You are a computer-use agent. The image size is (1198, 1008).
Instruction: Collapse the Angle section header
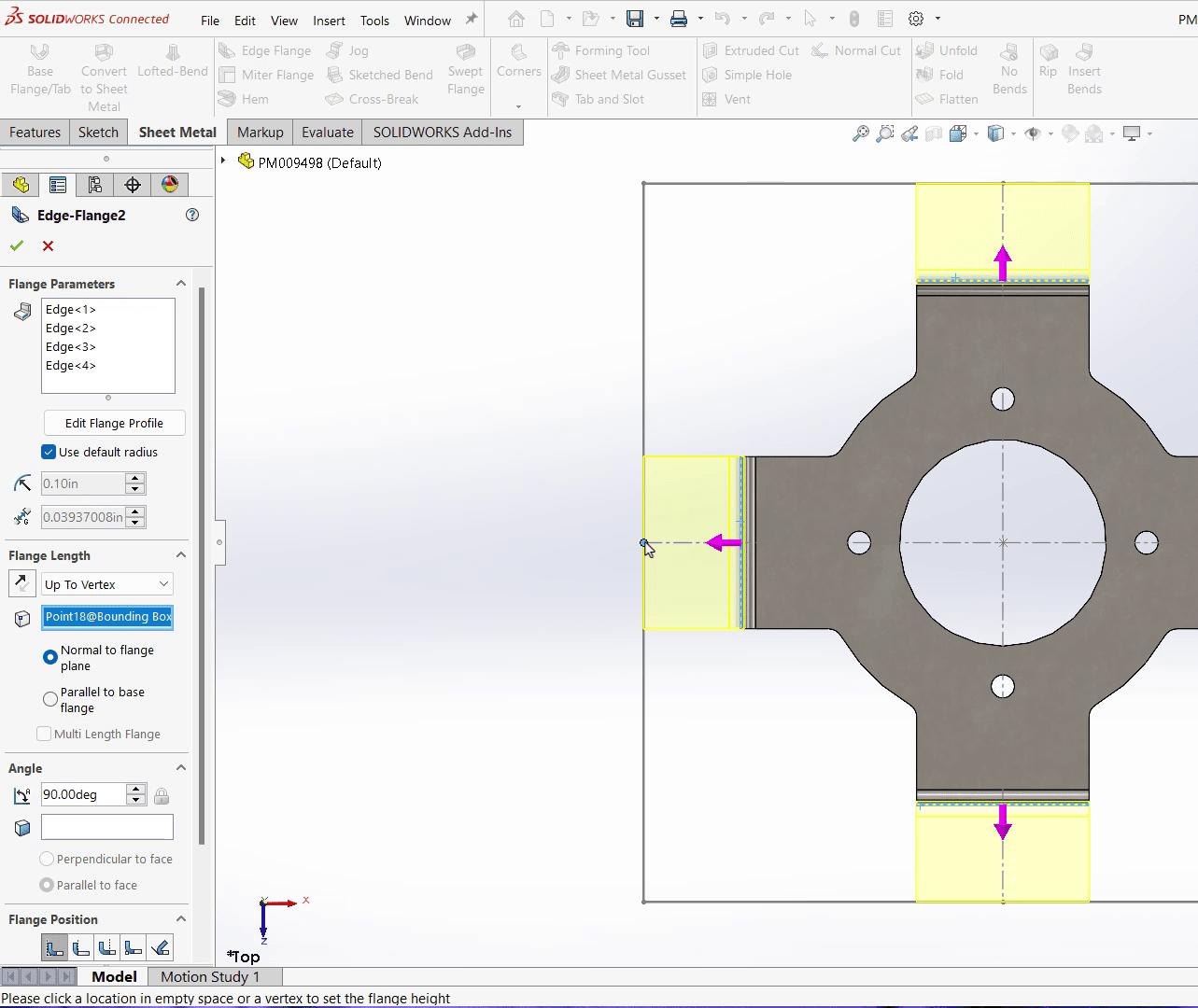click(180, 767)
